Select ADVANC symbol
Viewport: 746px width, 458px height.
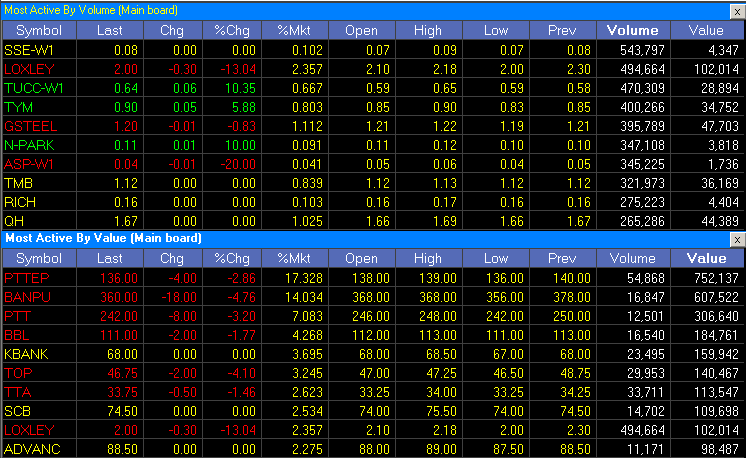click(32, 449)
